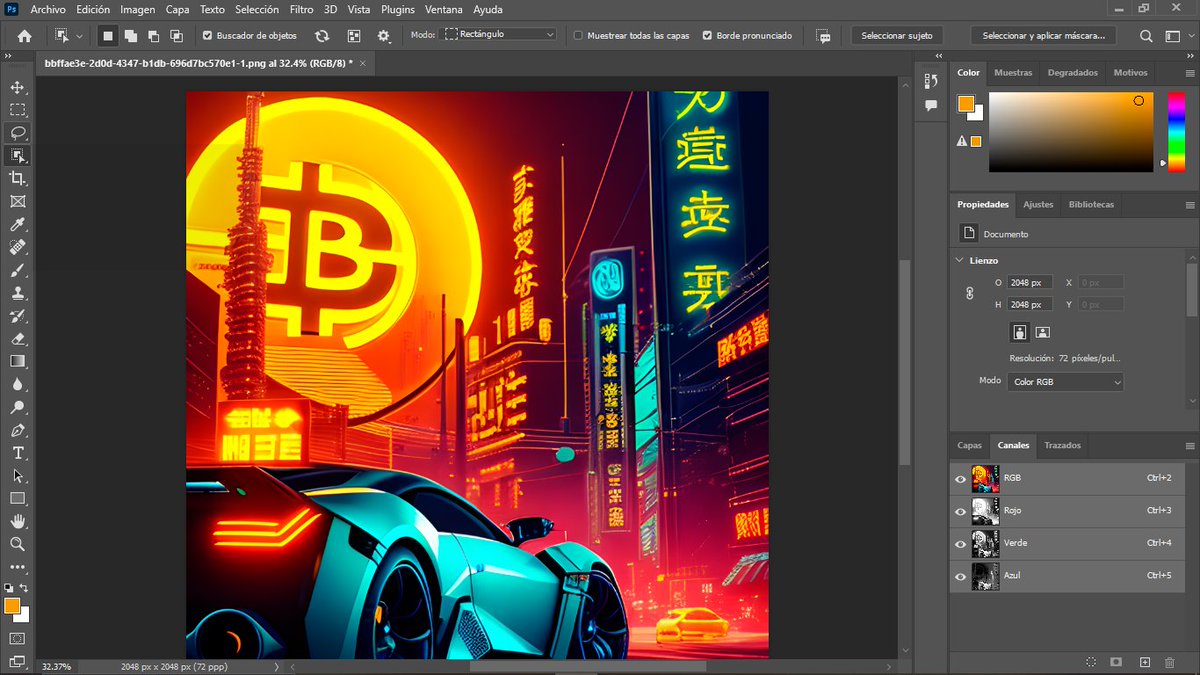Select the Rectangle shape tool

coord(18,498)
